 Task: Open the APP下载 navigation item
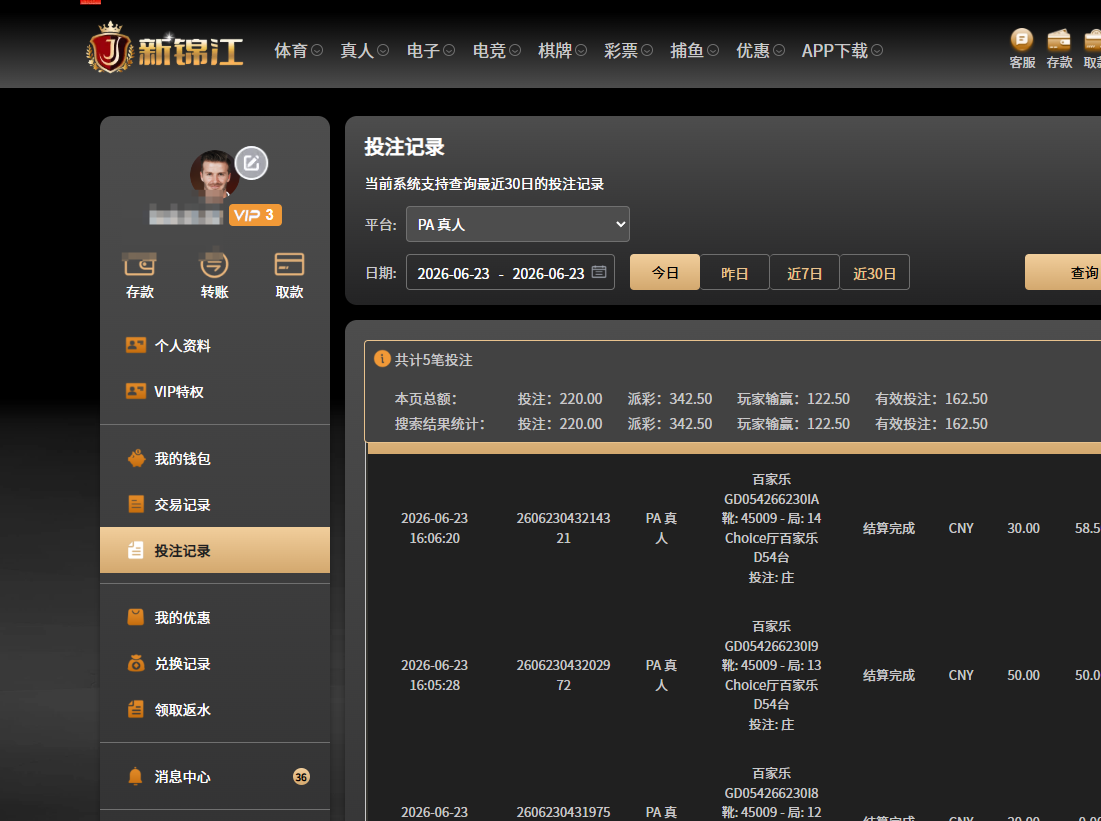click(835, 51)
